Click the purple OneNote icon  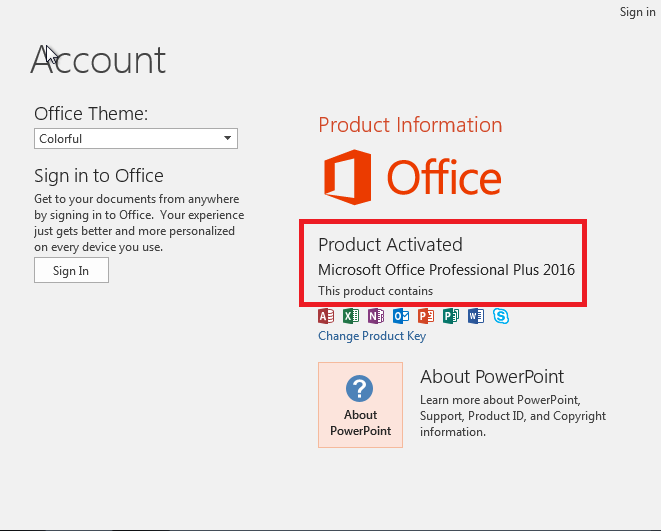coord(376,316)
